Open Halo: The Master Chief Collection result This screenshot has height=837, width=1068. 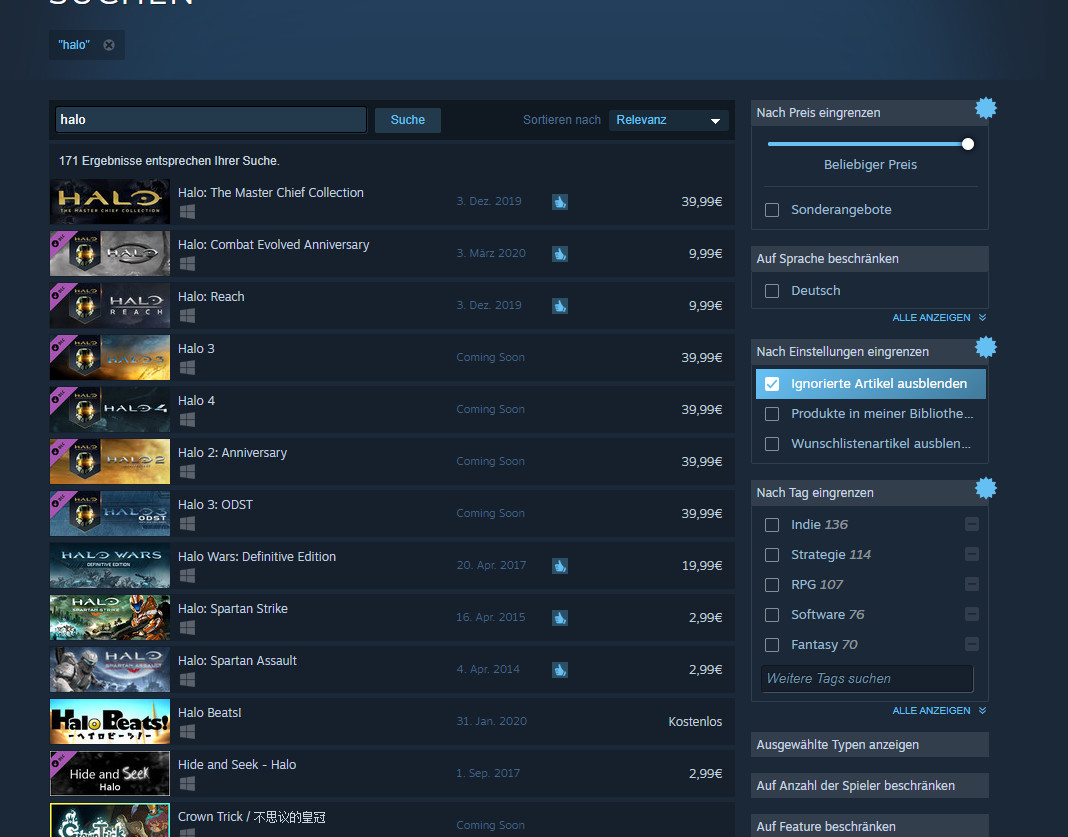pyautogui.click(x=392, y=202)
